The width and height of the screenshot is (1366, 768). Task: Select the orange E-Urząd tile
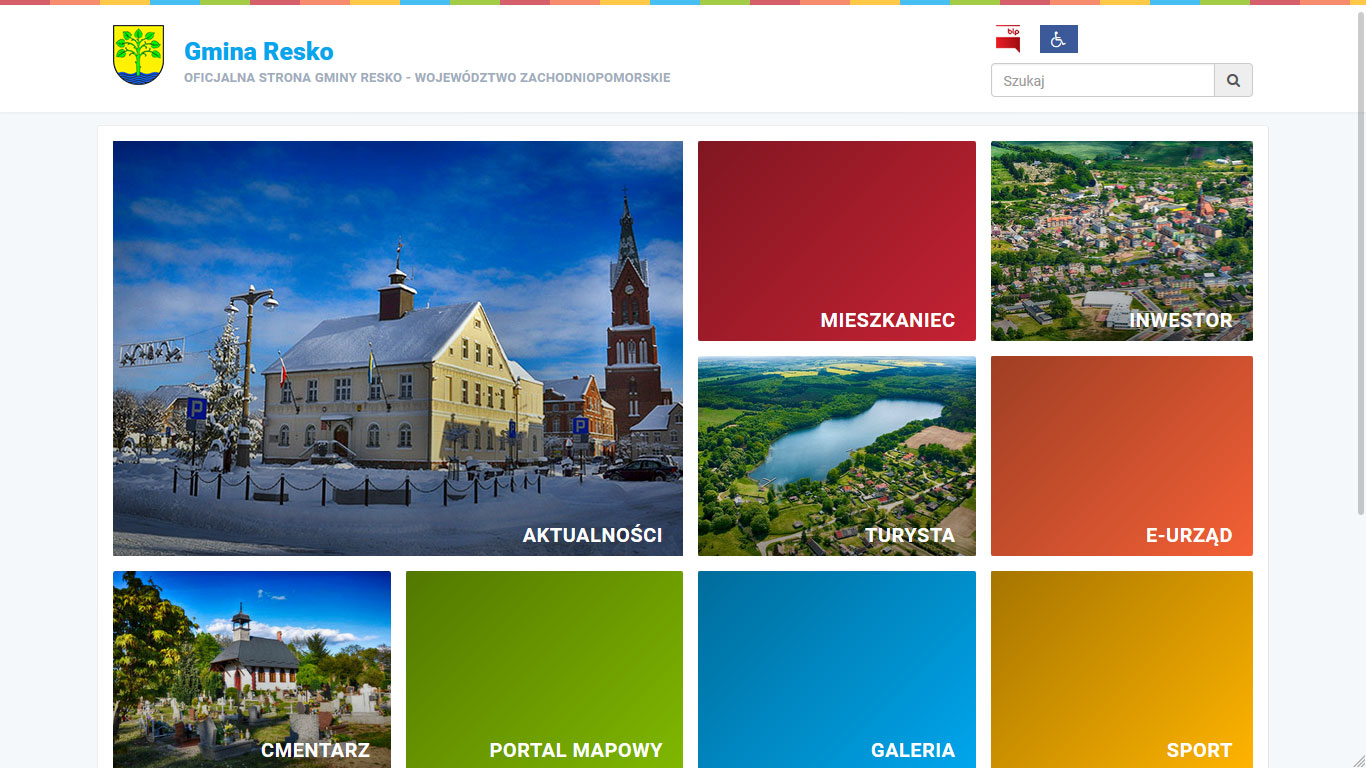coord(1121,456)
